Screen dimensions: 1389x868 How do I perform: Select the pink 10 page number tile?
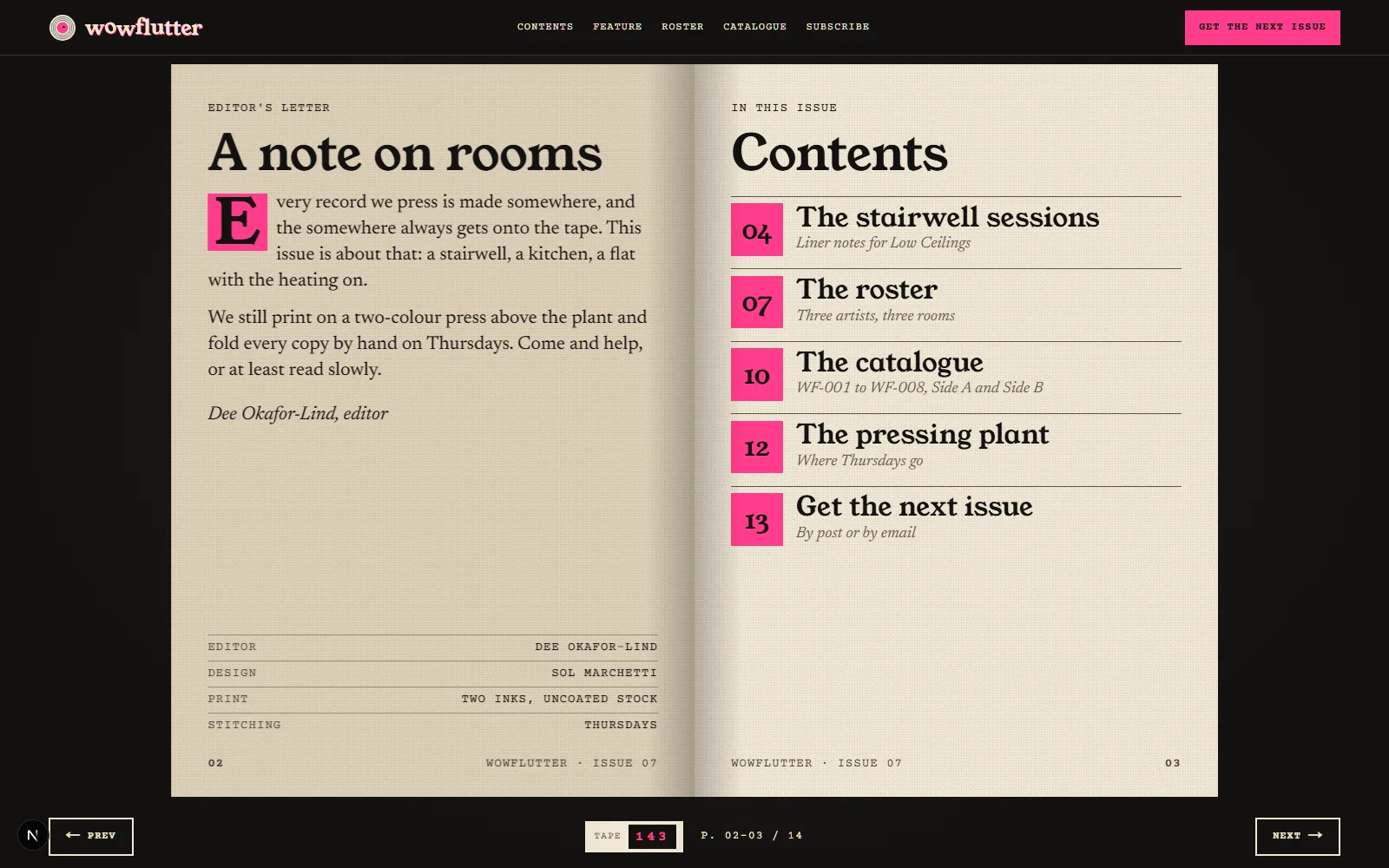[757, 374]
